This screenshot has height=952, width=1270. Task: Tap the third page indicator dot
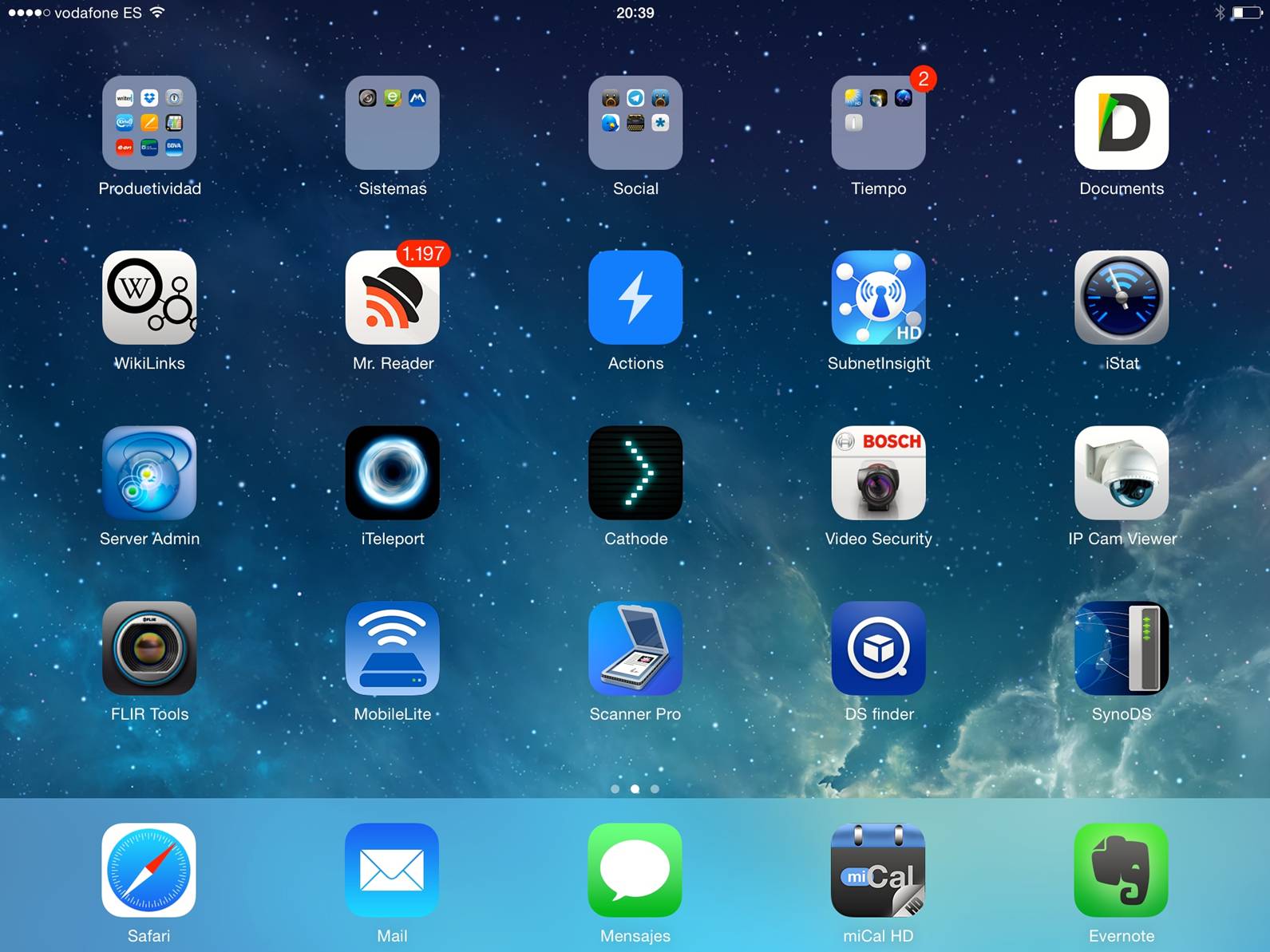point(655,788)
